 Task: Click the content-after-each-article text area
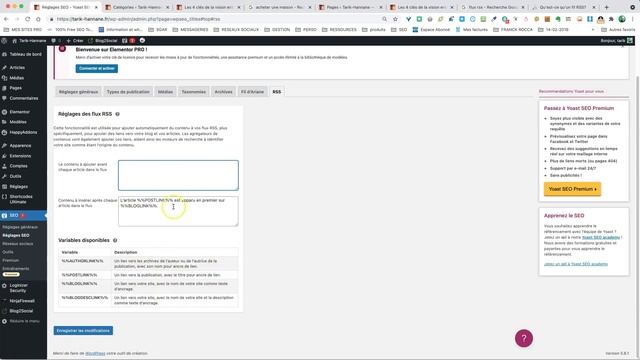click(178, 211)
